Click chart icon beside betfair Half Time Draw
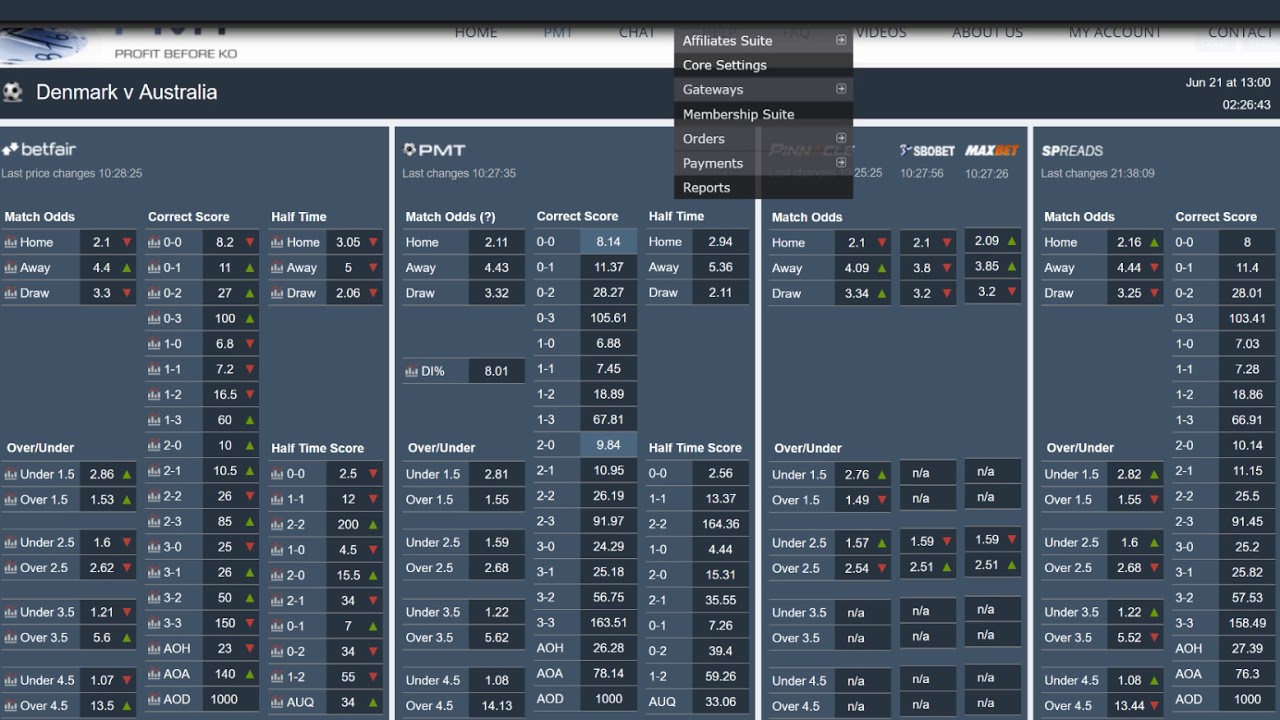 [x=277, y=294]
